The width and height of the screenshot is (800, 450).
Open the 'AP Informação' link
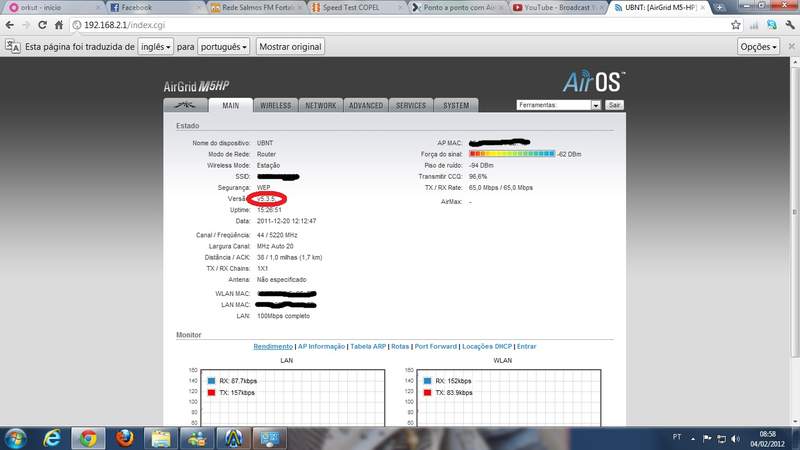click(321, 346)
